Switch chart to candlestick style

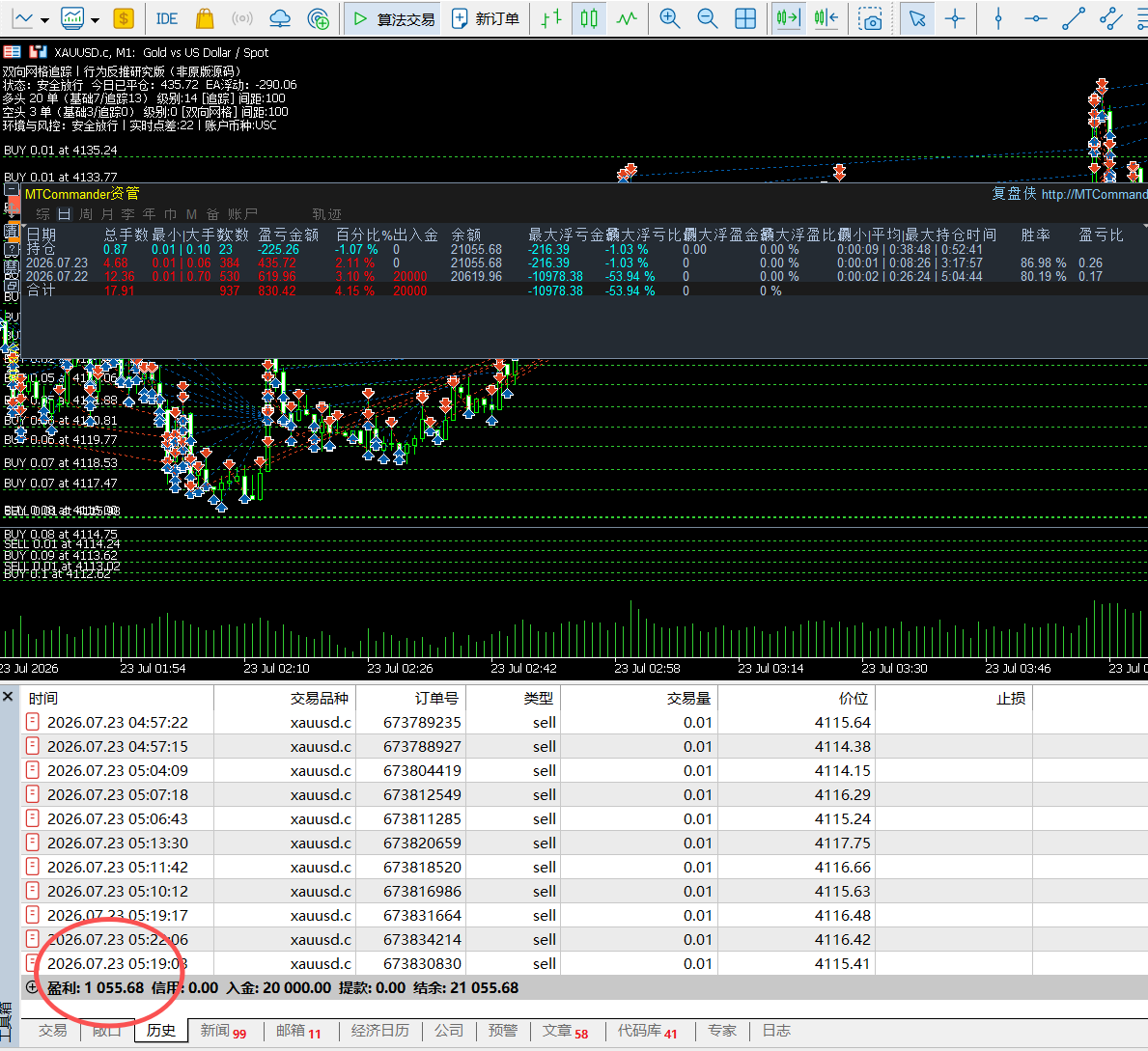click(x=589, y=18)
